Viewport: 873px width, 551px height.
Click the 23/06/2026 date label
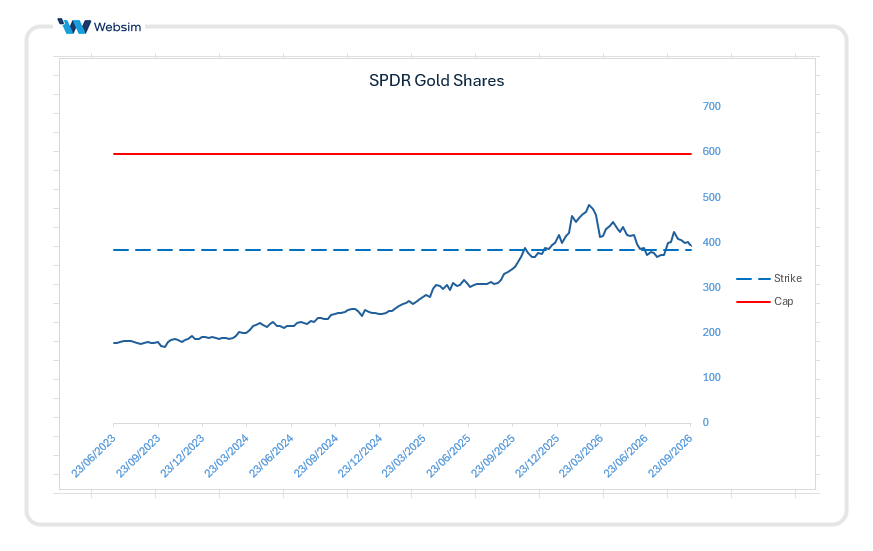click(x=626, y=456)
